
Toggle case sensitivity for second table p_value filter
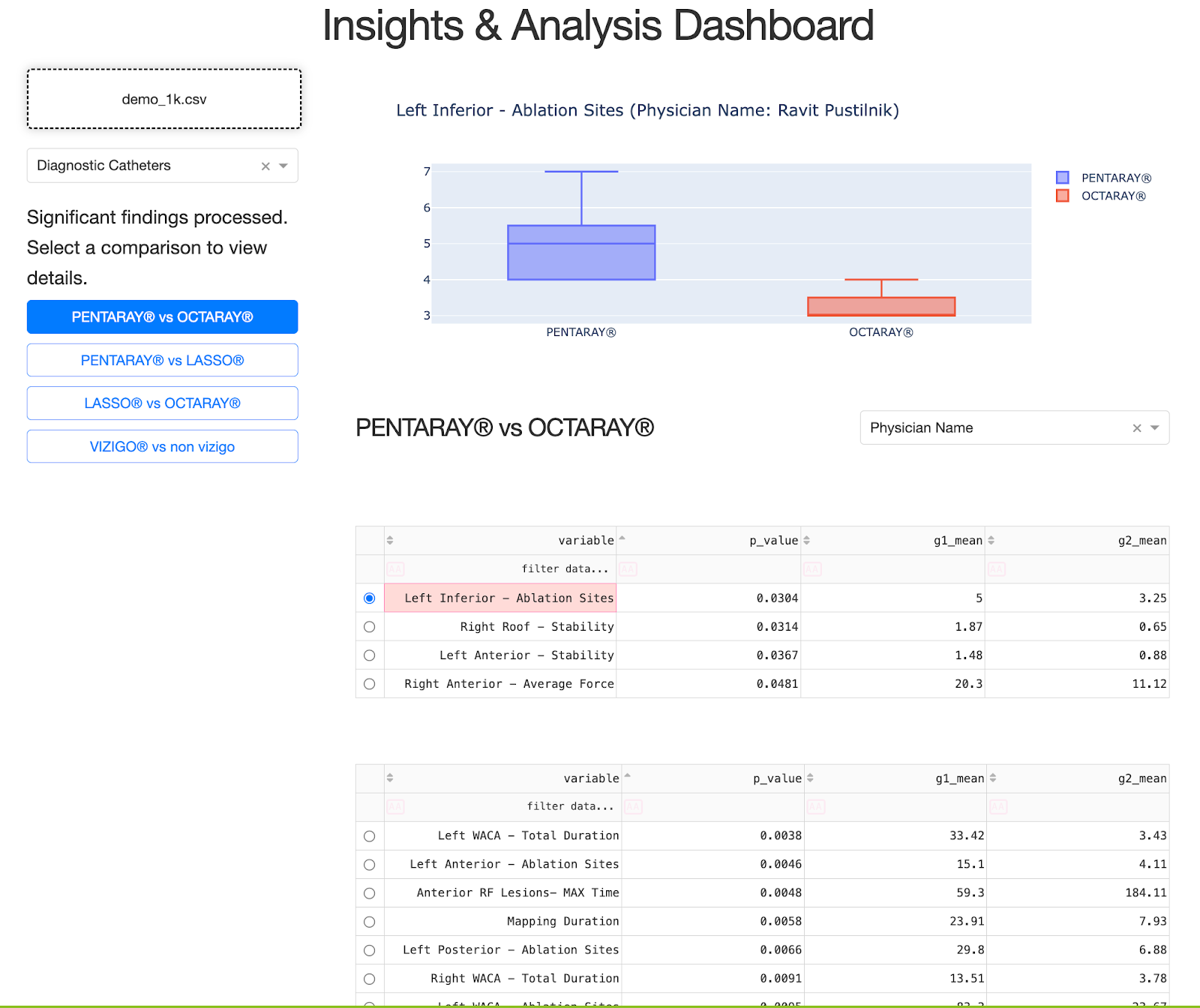point(634,807)
